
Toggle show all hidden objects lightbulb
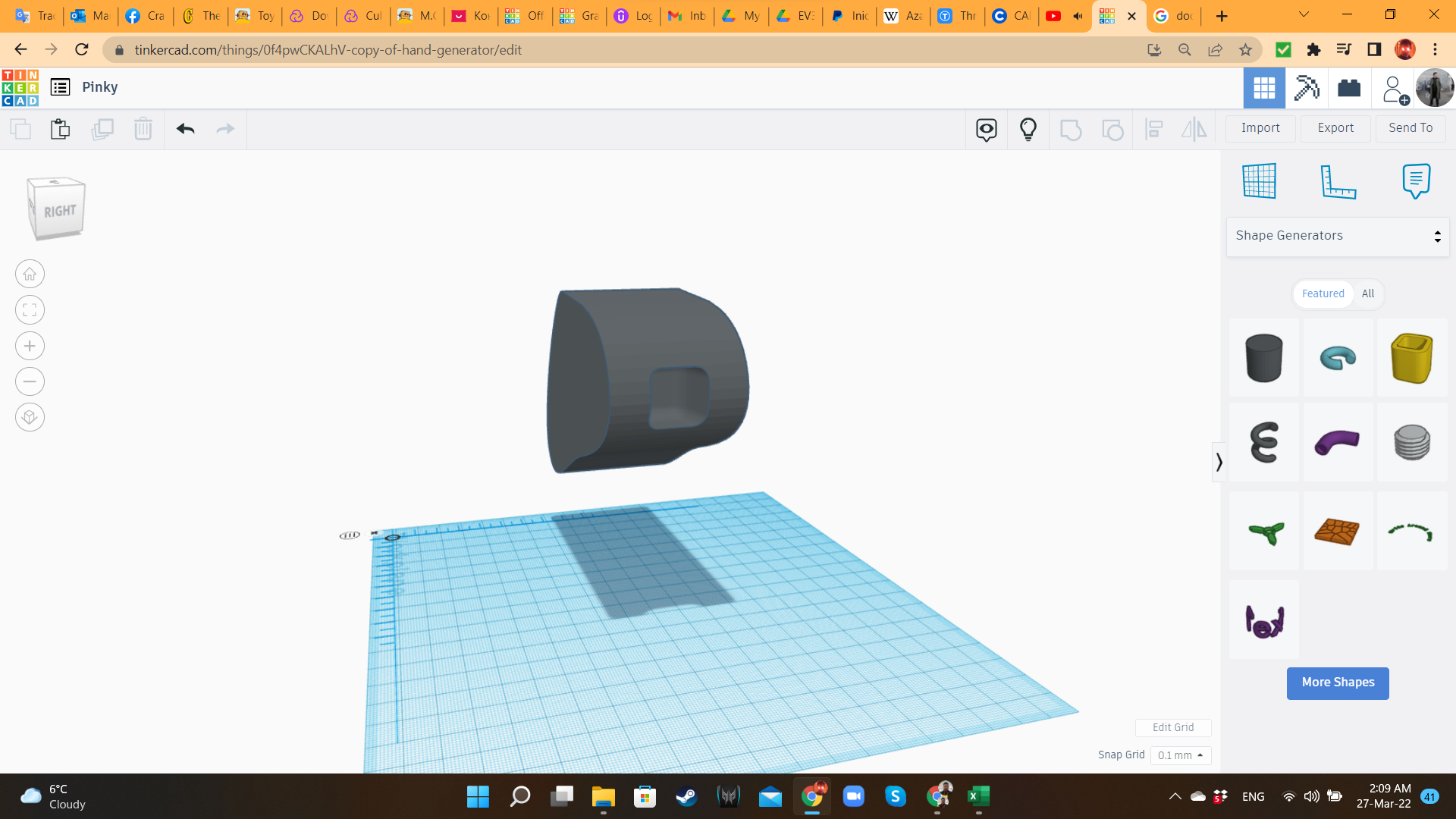1028,129
